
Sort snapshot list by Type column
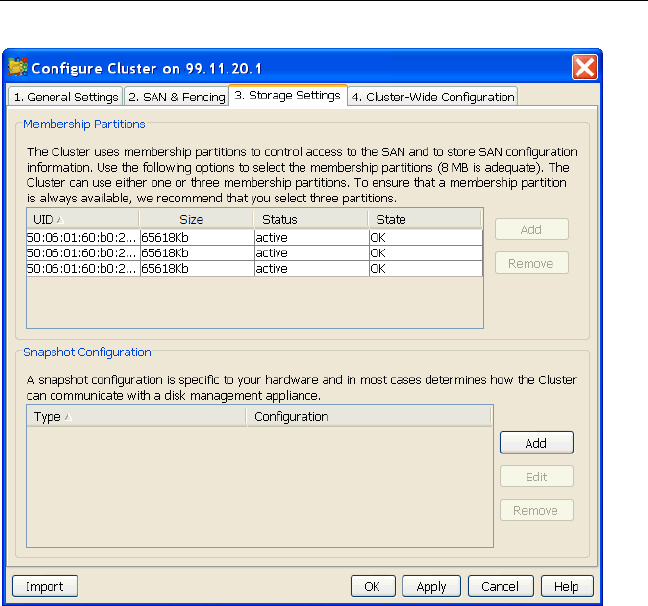[x=136, y=416]
